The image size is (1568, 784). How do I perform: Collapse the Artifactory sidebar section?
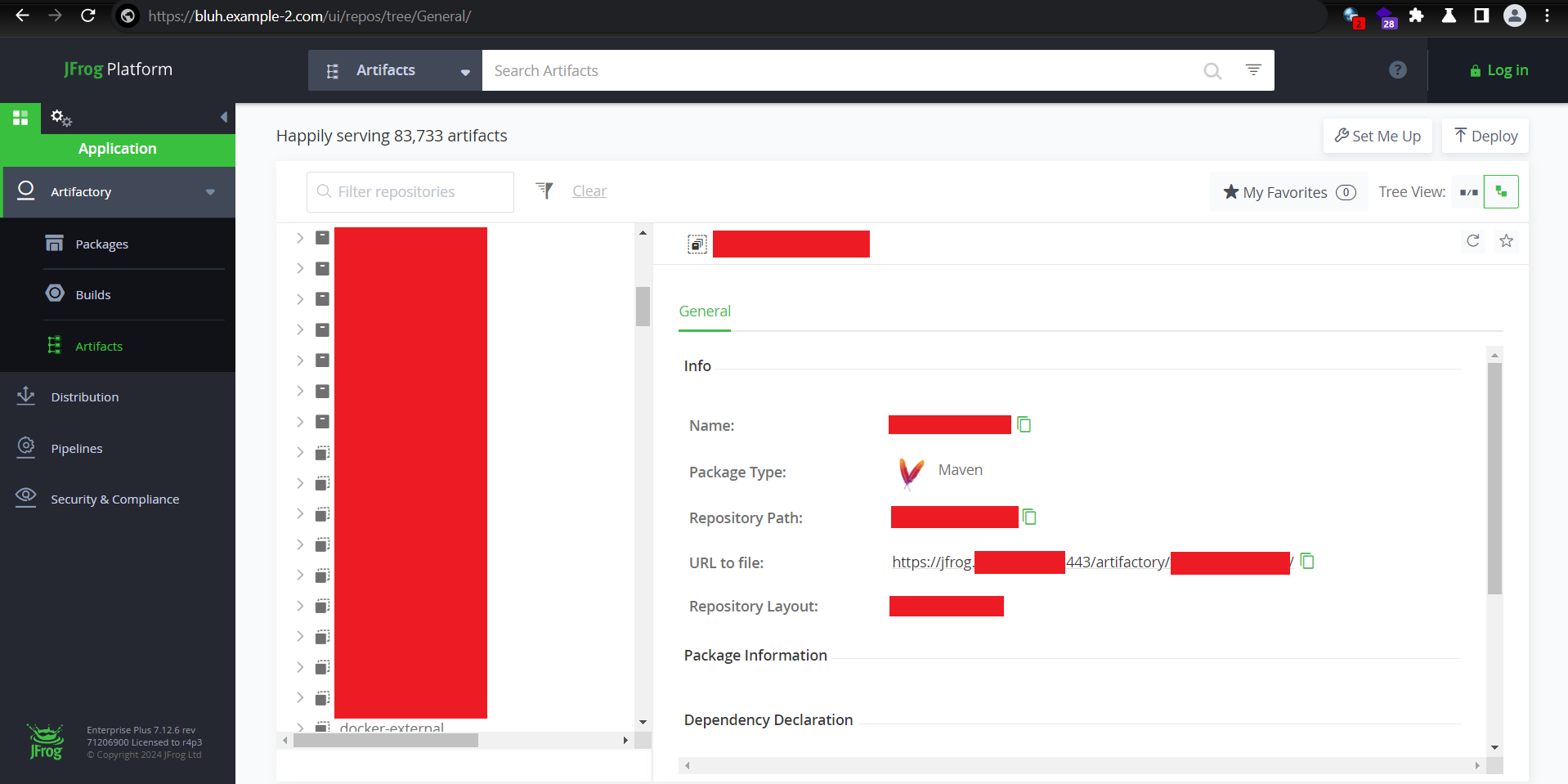(210, 192)
